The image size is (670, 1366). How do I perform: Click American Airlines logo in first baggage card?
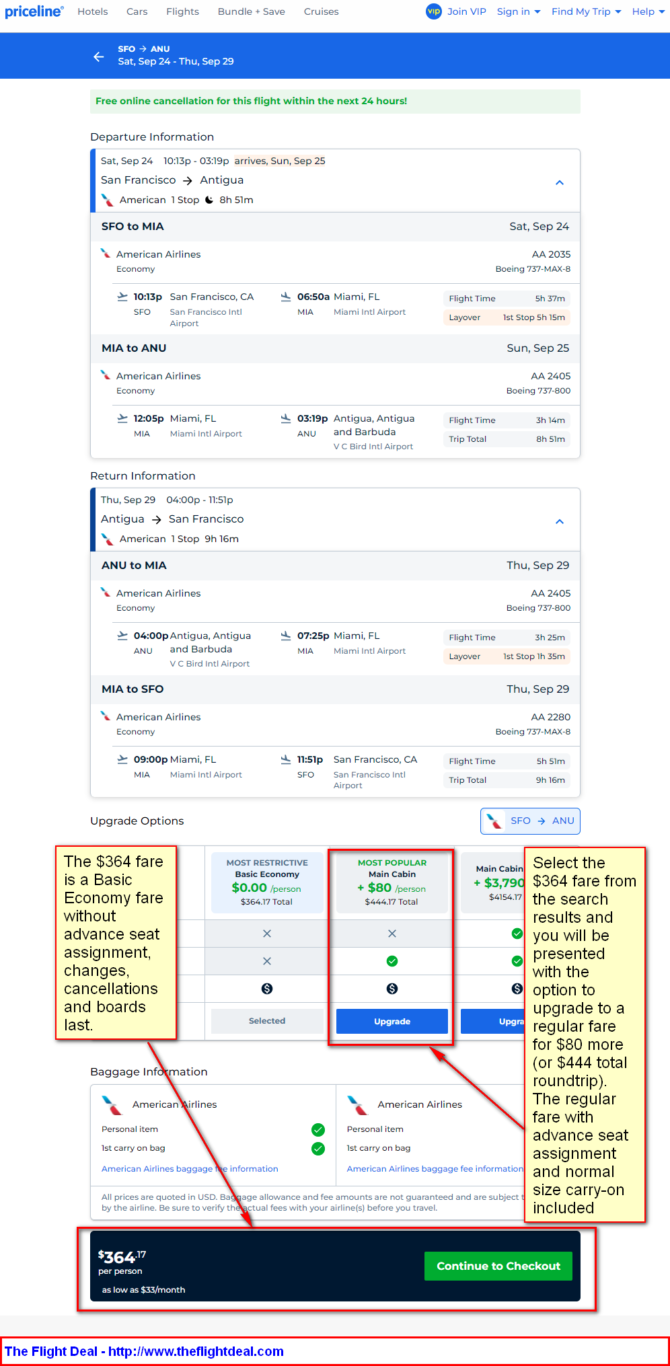(111, 1105)
